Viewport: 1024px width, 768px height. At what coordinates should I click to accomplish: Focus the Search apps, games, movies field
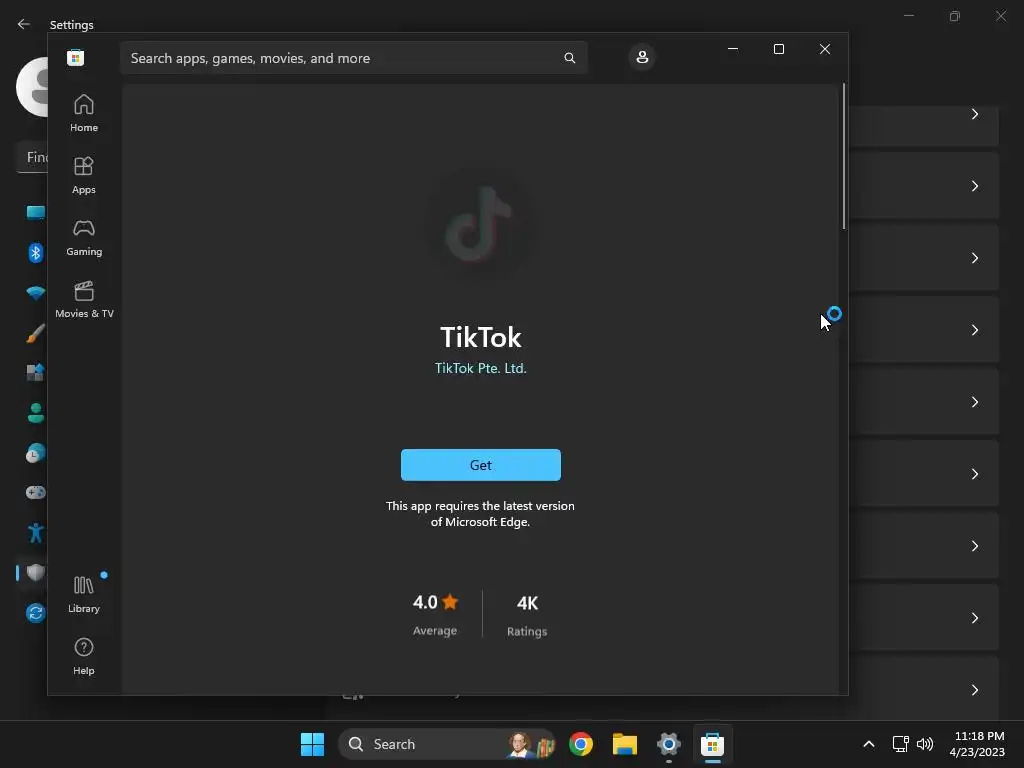(x=354, y=58)
